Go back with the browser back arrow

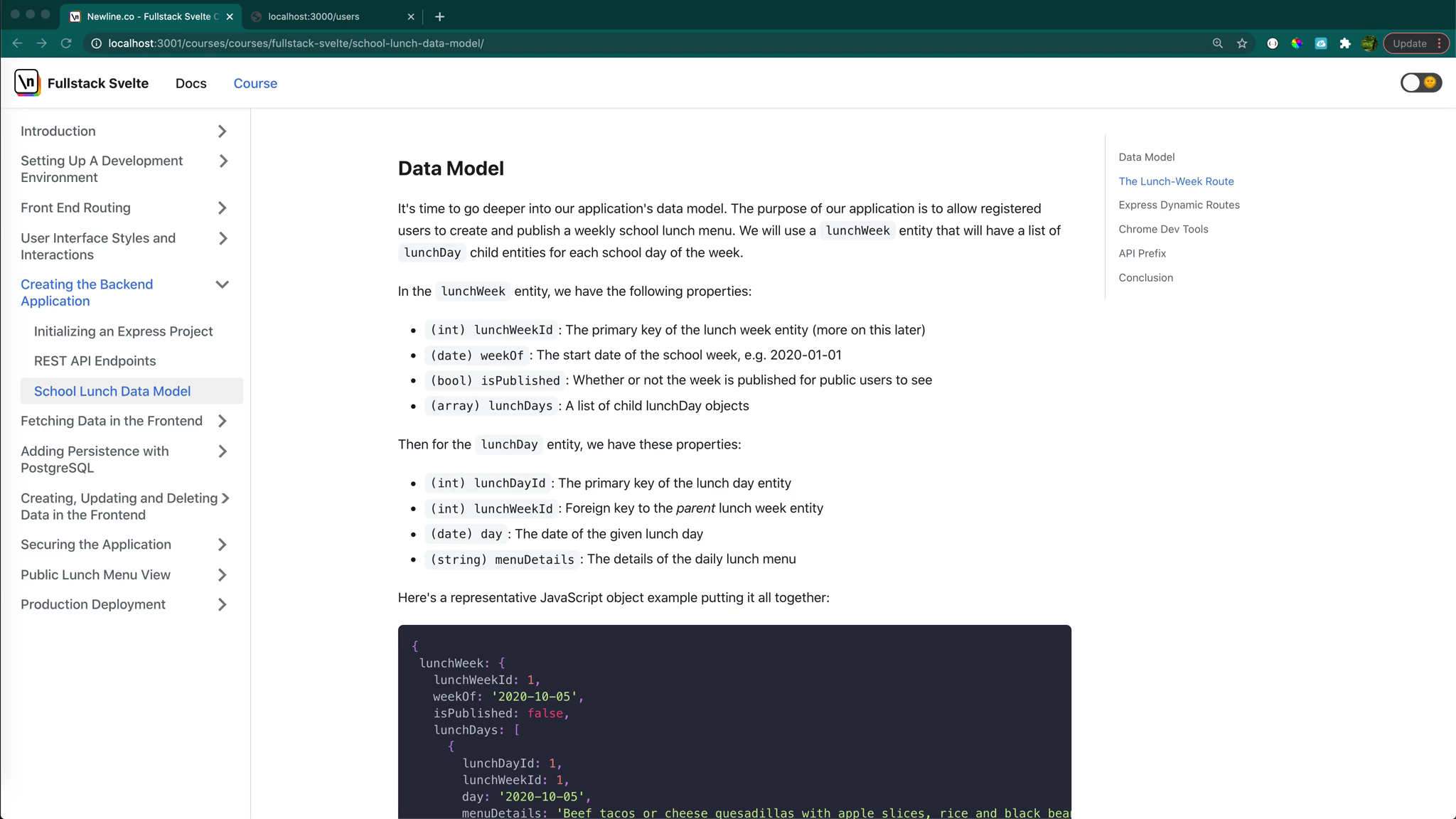(x=17, y=43)
